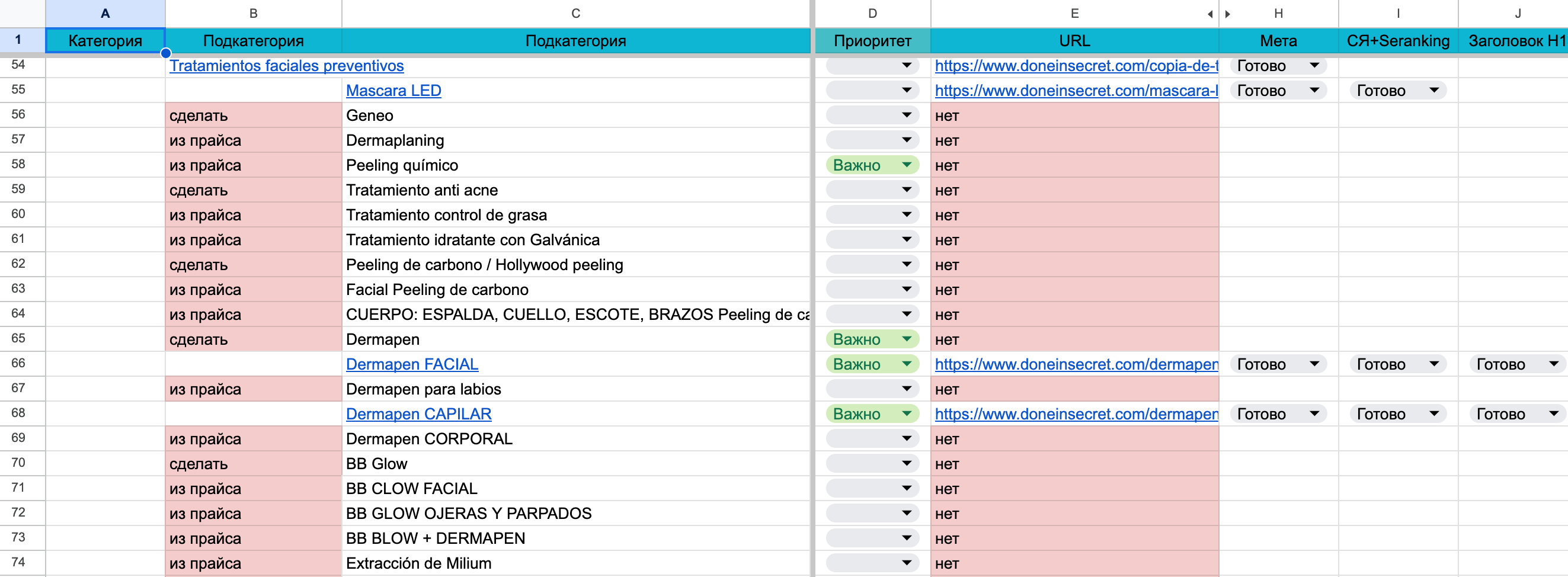Select row 60 header

[x=18, y=214]
